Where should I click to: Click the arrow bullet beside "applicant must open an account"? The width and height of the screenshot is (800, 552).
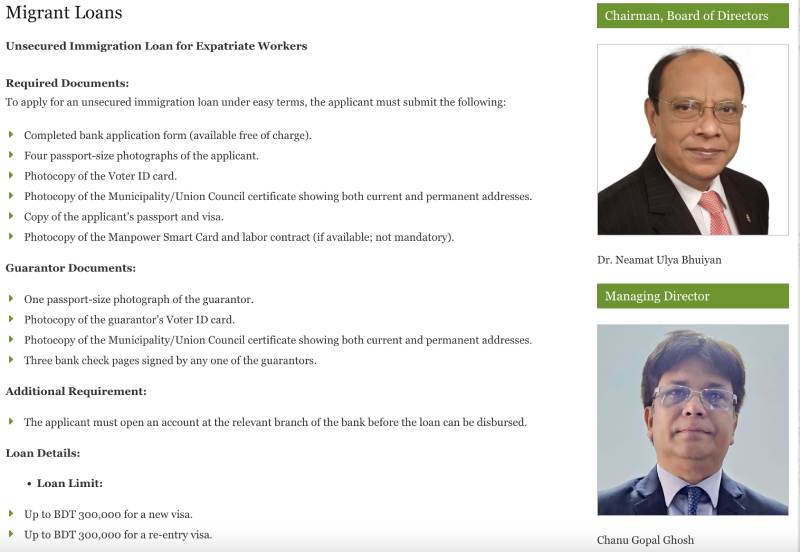coord(11,422)
